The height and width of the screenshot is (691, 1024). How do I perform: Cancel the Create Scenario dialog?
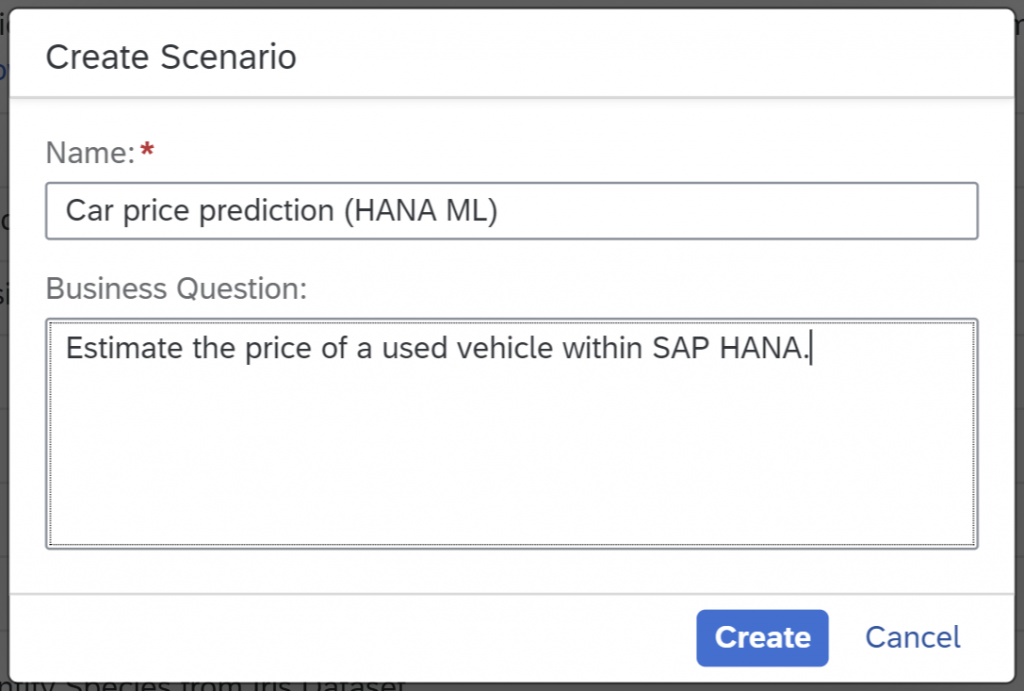[912, 638]
